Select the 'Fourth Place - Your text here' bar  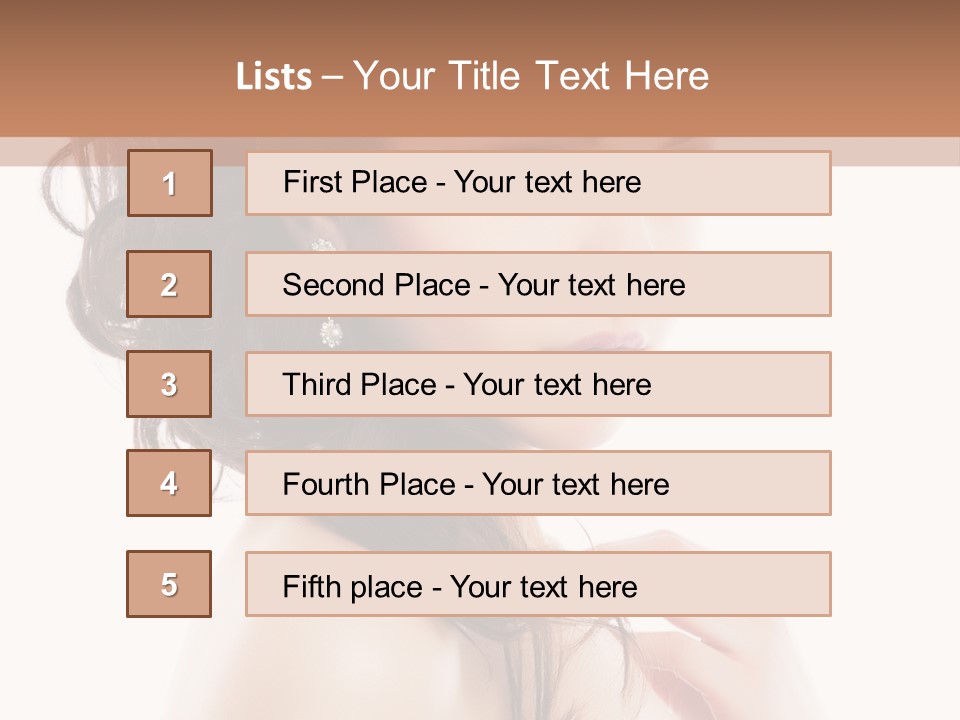point(538,483)
